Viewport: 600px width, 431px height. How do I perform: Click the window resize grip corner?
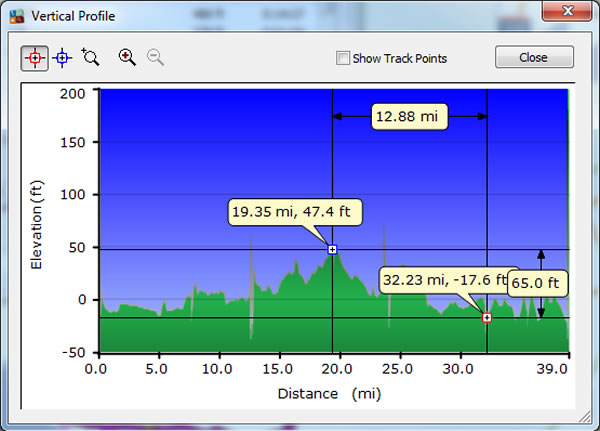(x=584, y=417)
